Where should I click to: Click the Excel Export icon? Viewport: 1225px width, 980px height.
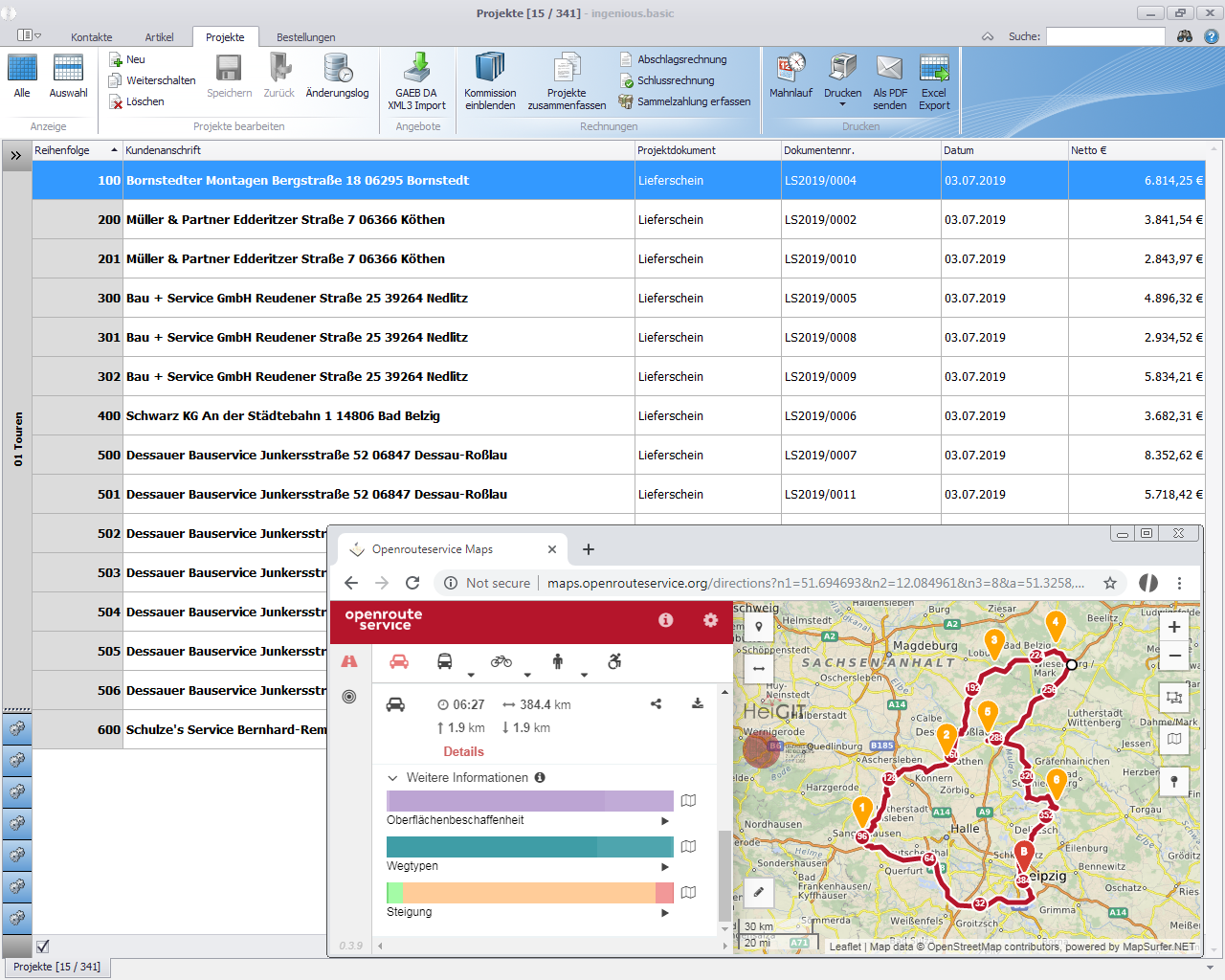(x=934, y=69)
